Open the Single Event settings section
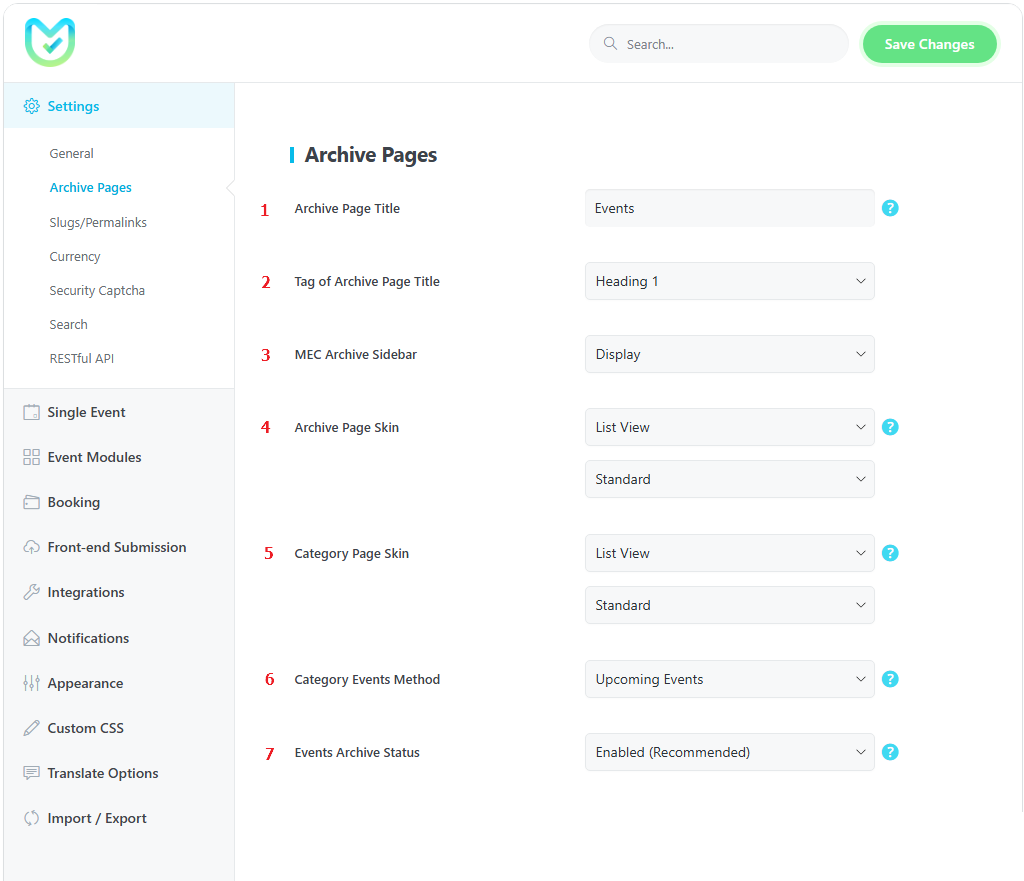This screenshot has width=1024, height=881. (x=86, y=412)
